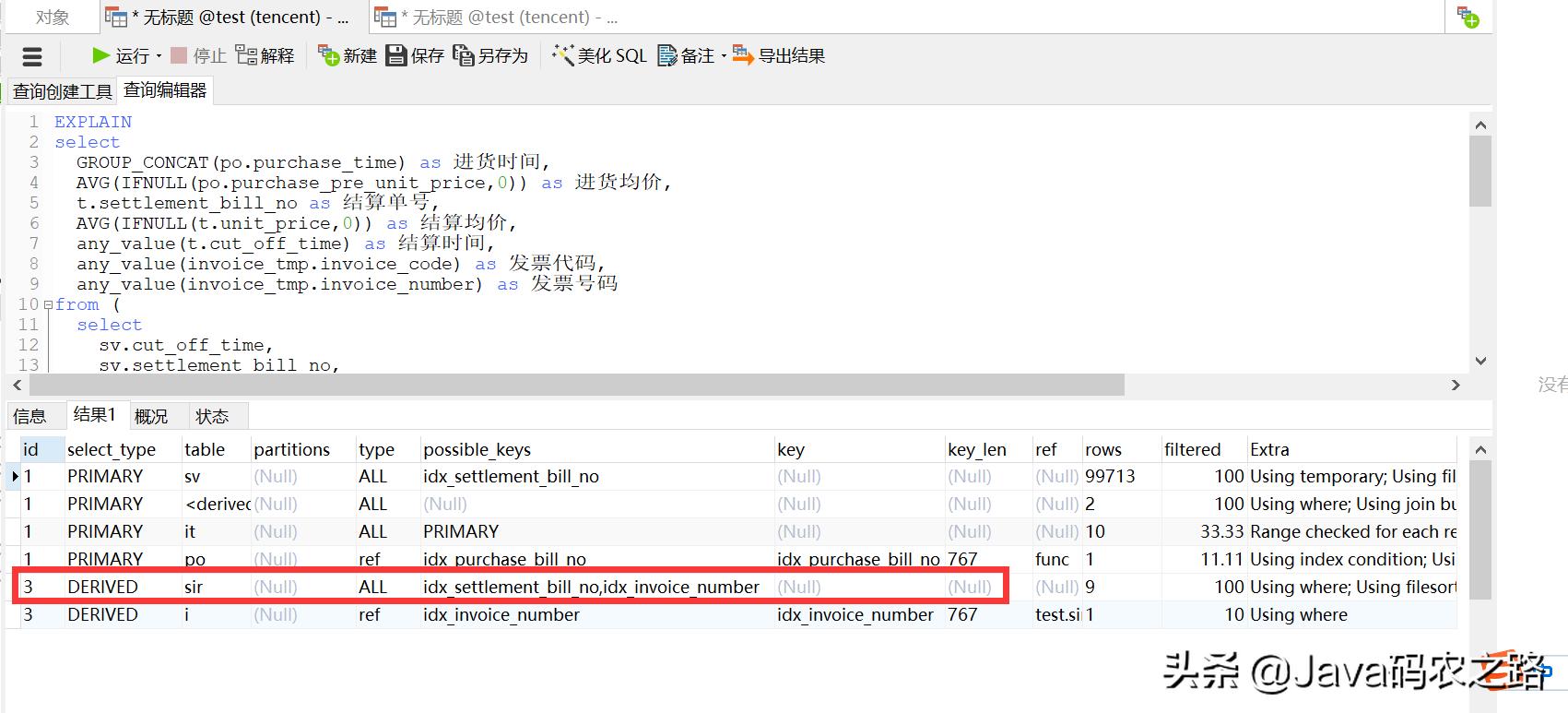Click 解释 to explain the query
Viewport: 1568px width, 713px height.
point(265,56)
